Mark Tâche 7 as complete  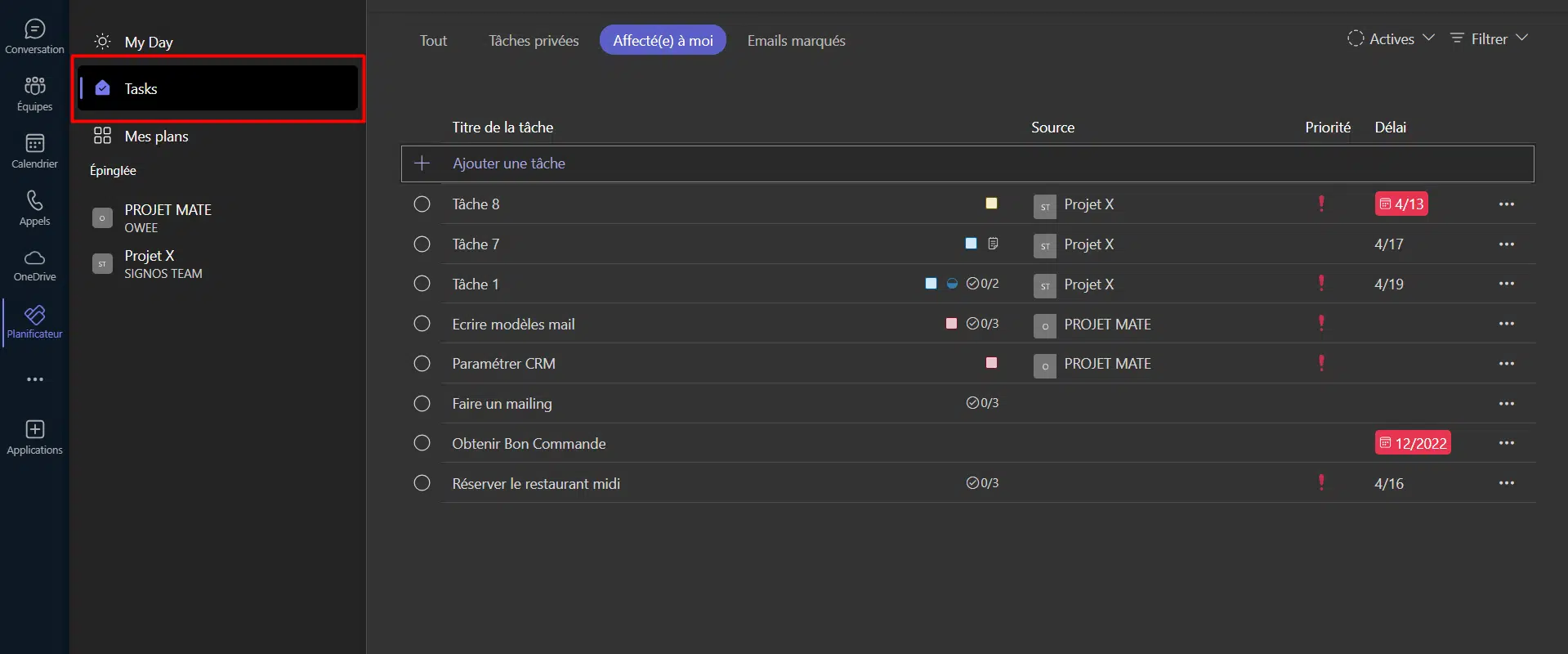pyautogui.click(x=422, y=244)
